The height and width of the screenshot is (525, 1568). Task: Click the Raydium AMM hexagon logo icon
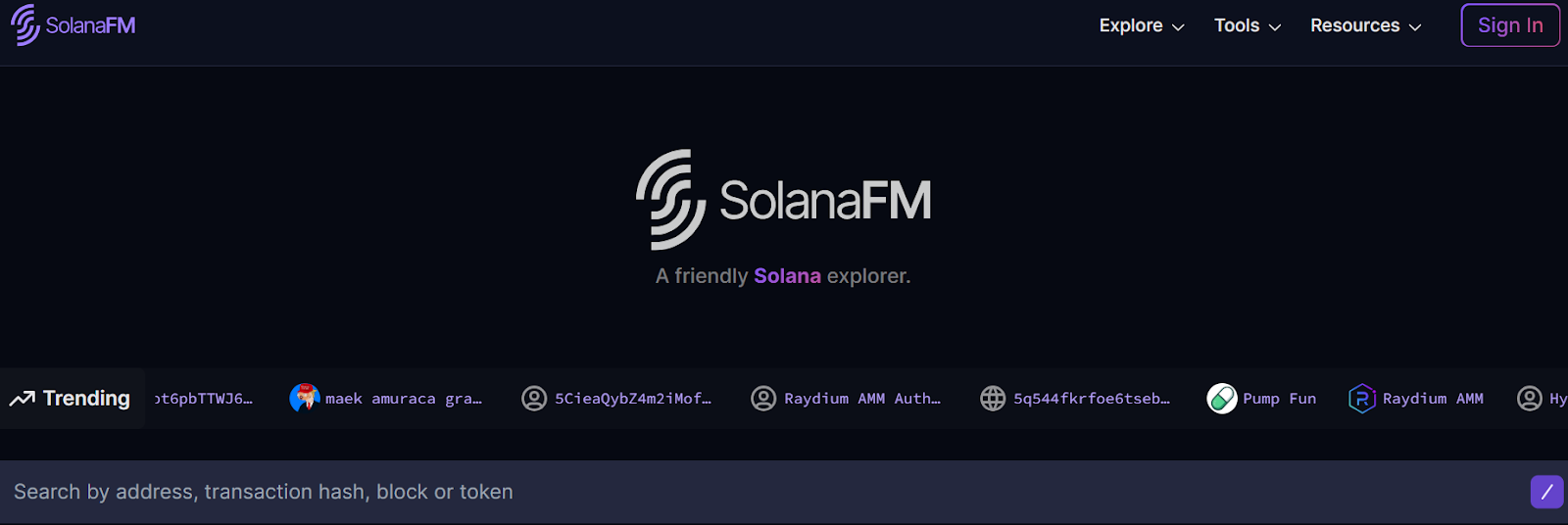pyautogui.click(x=1362, y=399)
